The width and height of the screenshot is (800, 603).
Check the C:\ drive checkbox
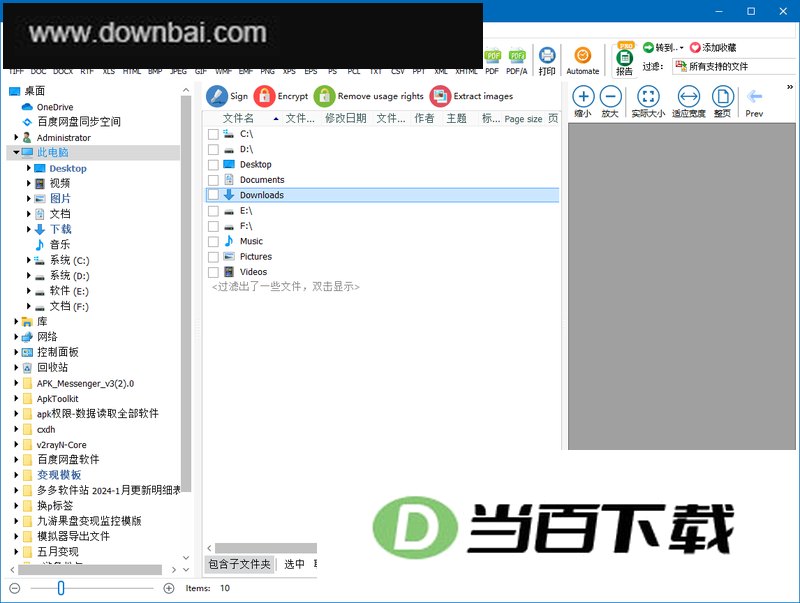tap(213, 134)
